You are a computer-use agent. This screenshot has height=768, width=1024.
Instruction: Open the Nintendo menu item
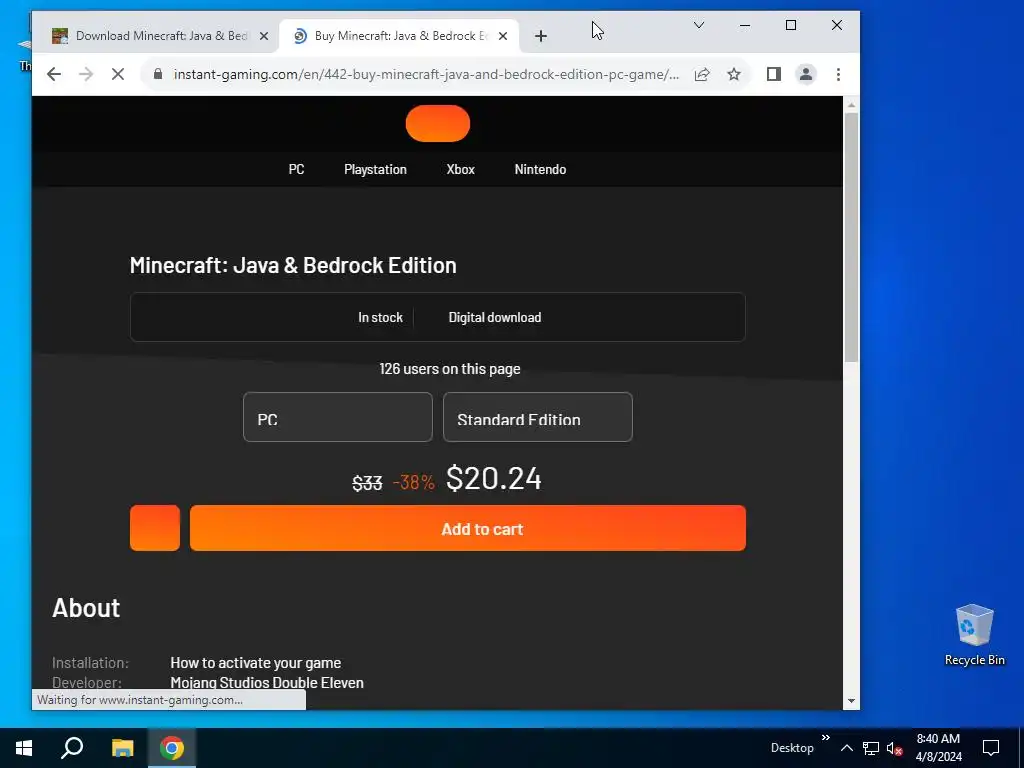(x=540, y=169)
